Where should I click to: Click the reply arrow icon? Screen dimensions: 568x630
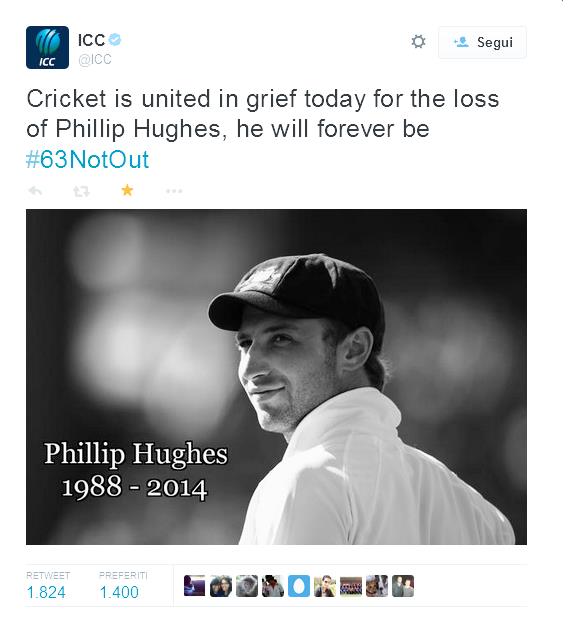(36, 191)
